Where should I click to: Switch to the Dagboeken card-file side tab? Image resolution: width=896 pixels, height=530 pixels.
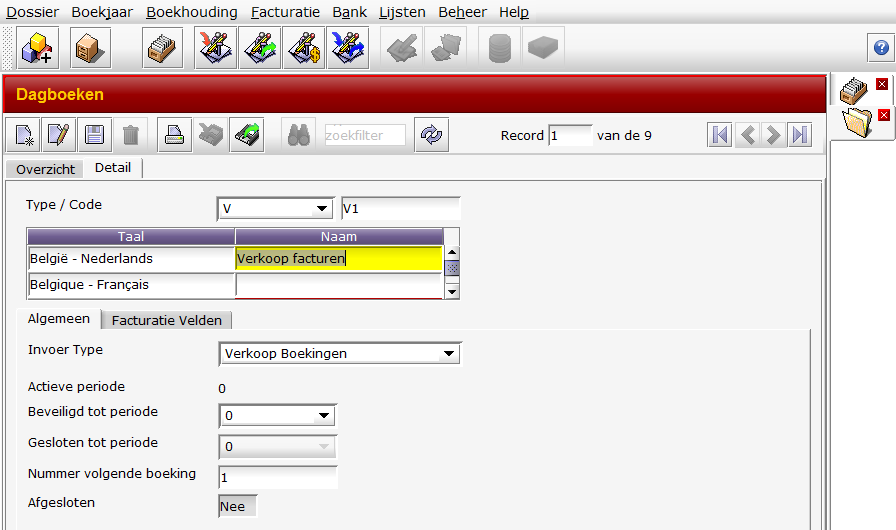(x=853, y=90)
